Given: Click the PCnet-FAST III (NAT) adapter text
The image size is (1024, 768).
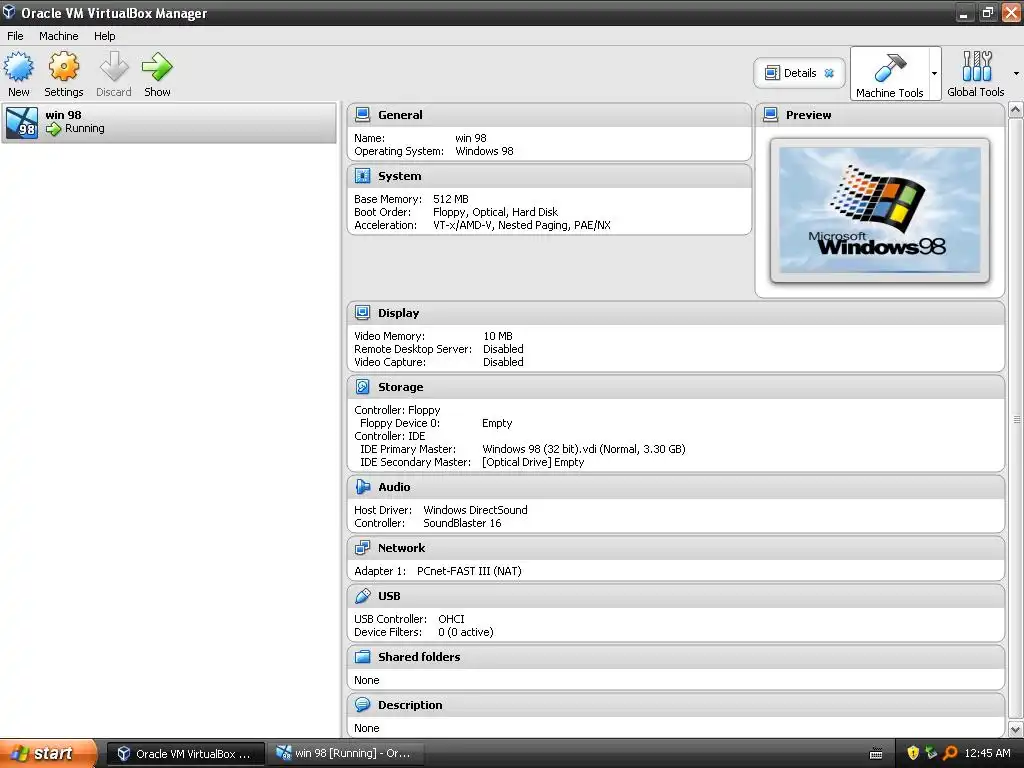Looking at the screenshot, I should [x=469, y=571].
